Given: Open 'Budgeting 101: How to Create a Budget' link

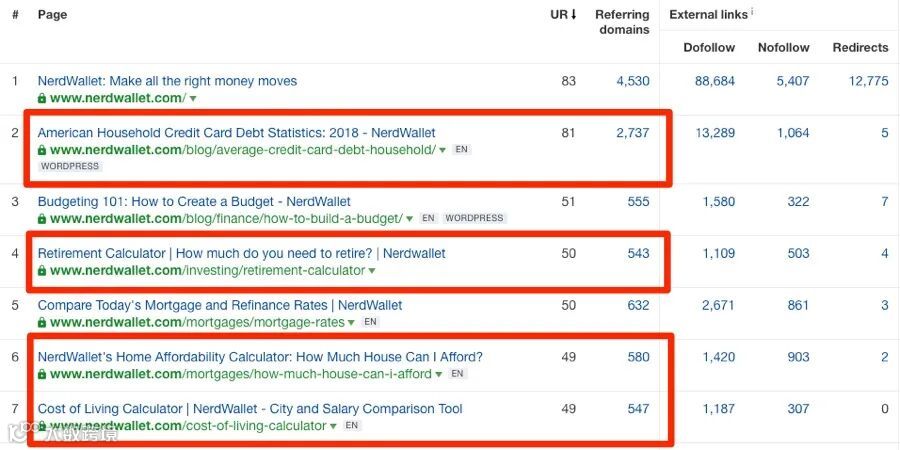Looking at the screenshot, I should pos(194,201).
